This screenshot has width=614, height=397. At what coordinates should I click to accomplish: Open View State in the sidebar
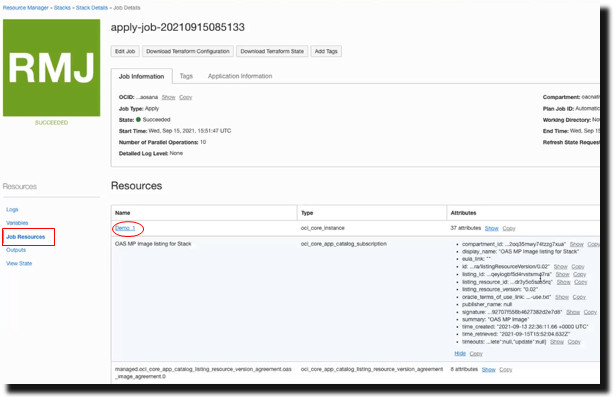pyautogui.click(x=19, y=263)
